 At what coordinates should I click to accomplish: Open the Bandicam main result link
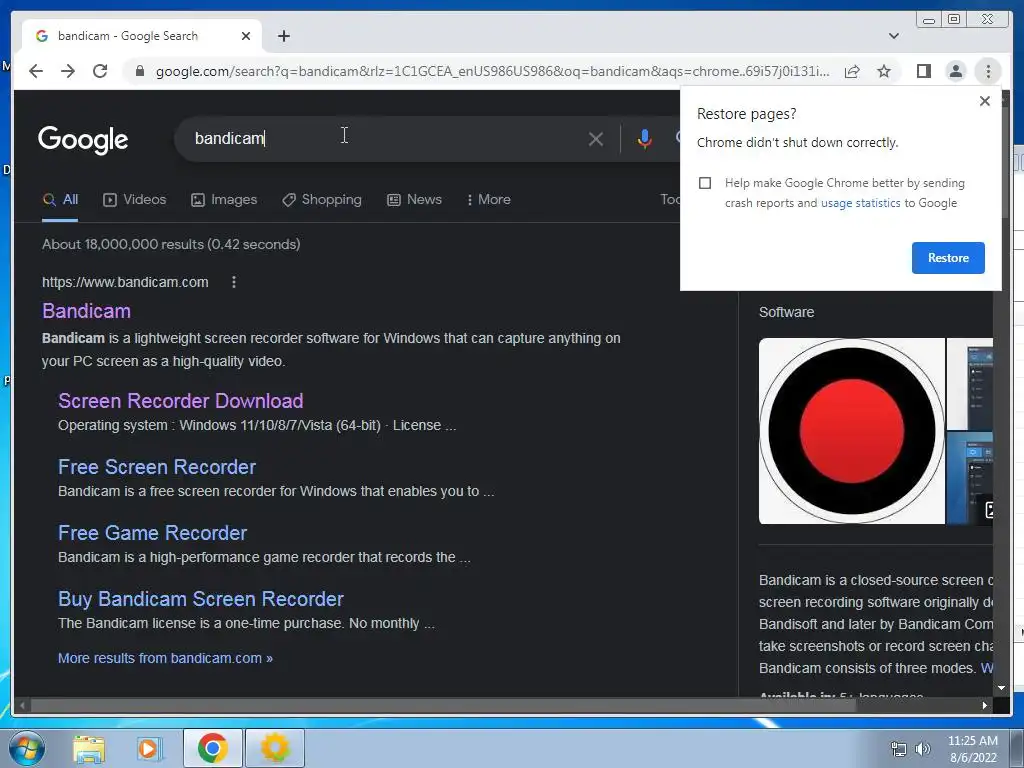pyautogui.click(x=86, y=311)
